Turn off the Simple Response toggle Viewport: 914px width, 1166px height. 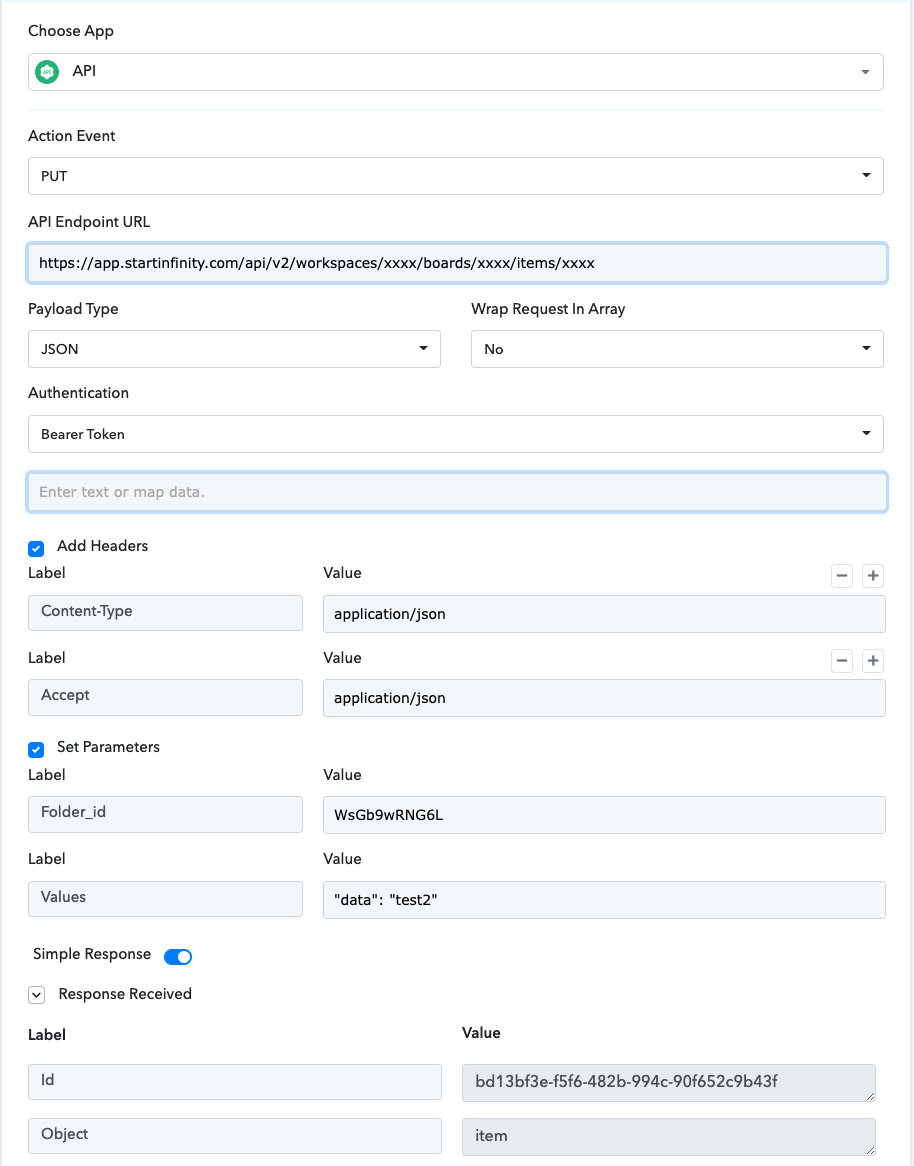tap(178, 957)
